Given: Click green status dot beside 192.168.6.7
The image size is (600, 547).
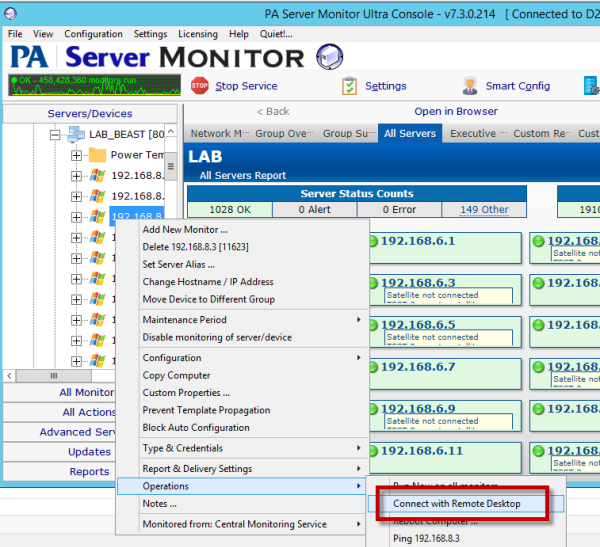Looking at the screenshot, I should pos(373,367).
